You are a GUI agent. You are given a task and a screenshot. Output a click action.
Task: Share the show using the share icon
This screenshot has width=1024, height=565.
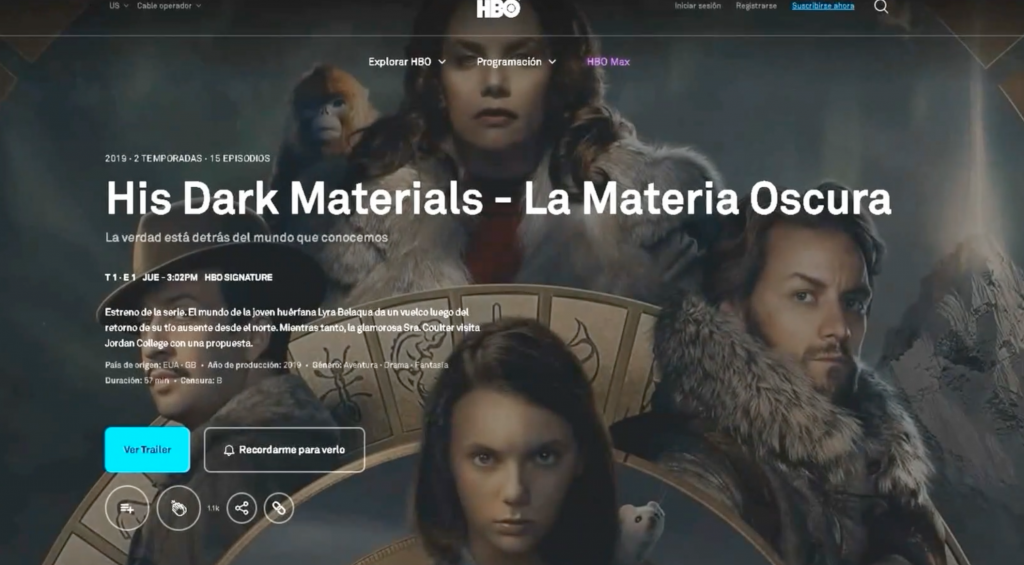point(241,508)
